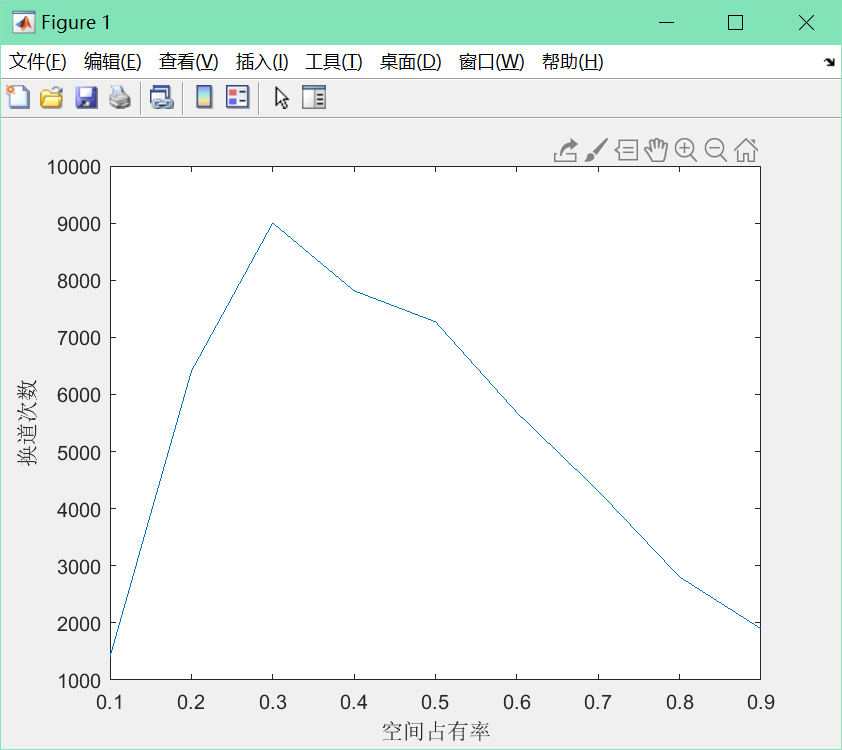842x750 pixels.
Task: Open the plot Property Editor
Action: [313, 97]
